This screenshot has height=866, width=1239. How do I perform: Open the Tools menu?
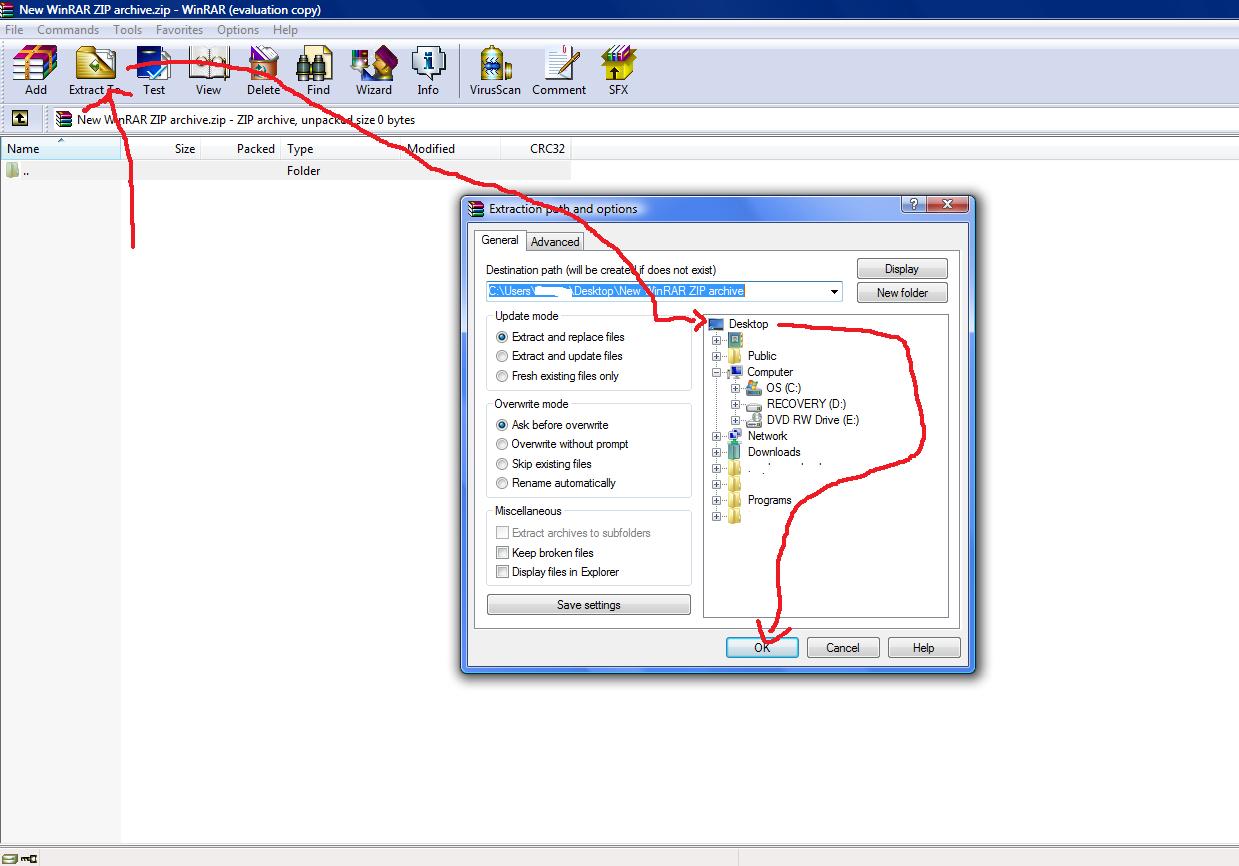pos(127,30)
